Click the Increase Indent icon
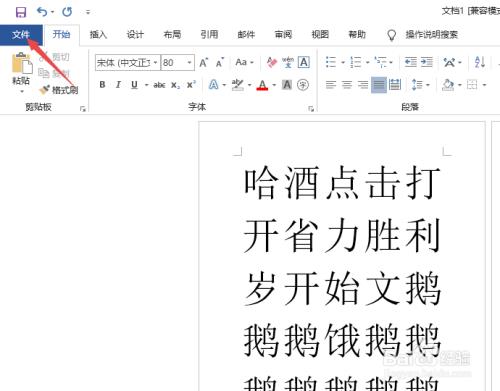Viewport: 500px width, 391px height. [427, 62]
